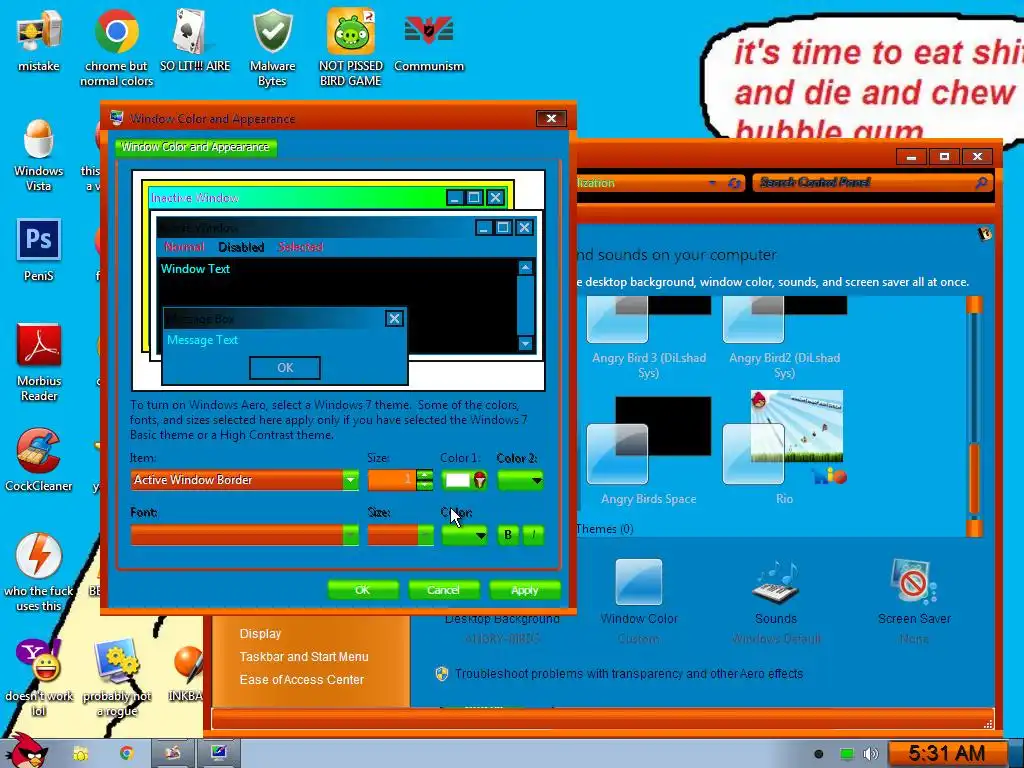Click 'Normal' menu item in preview
The image size is (1024, 768).
[184, 247]
